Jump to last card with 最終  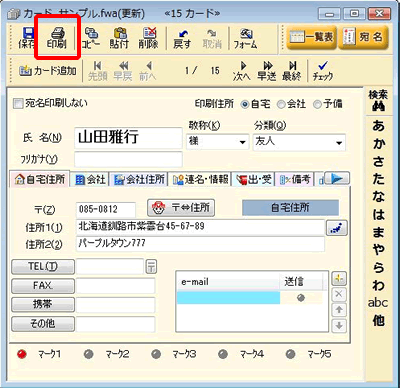tap(291, 71)
